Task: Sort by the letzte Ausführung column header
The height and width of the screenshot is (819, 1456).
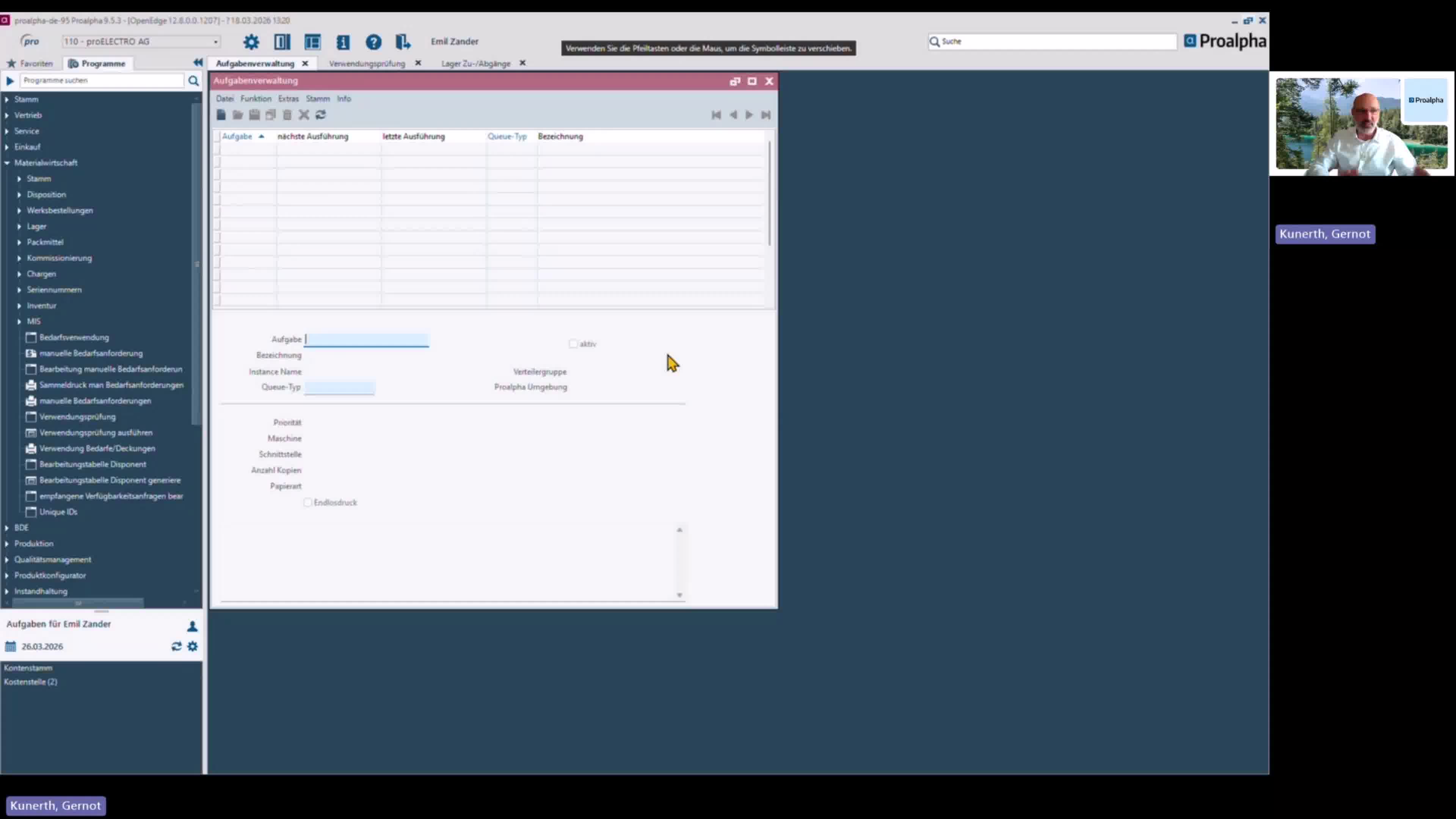Action: [414, 136]
